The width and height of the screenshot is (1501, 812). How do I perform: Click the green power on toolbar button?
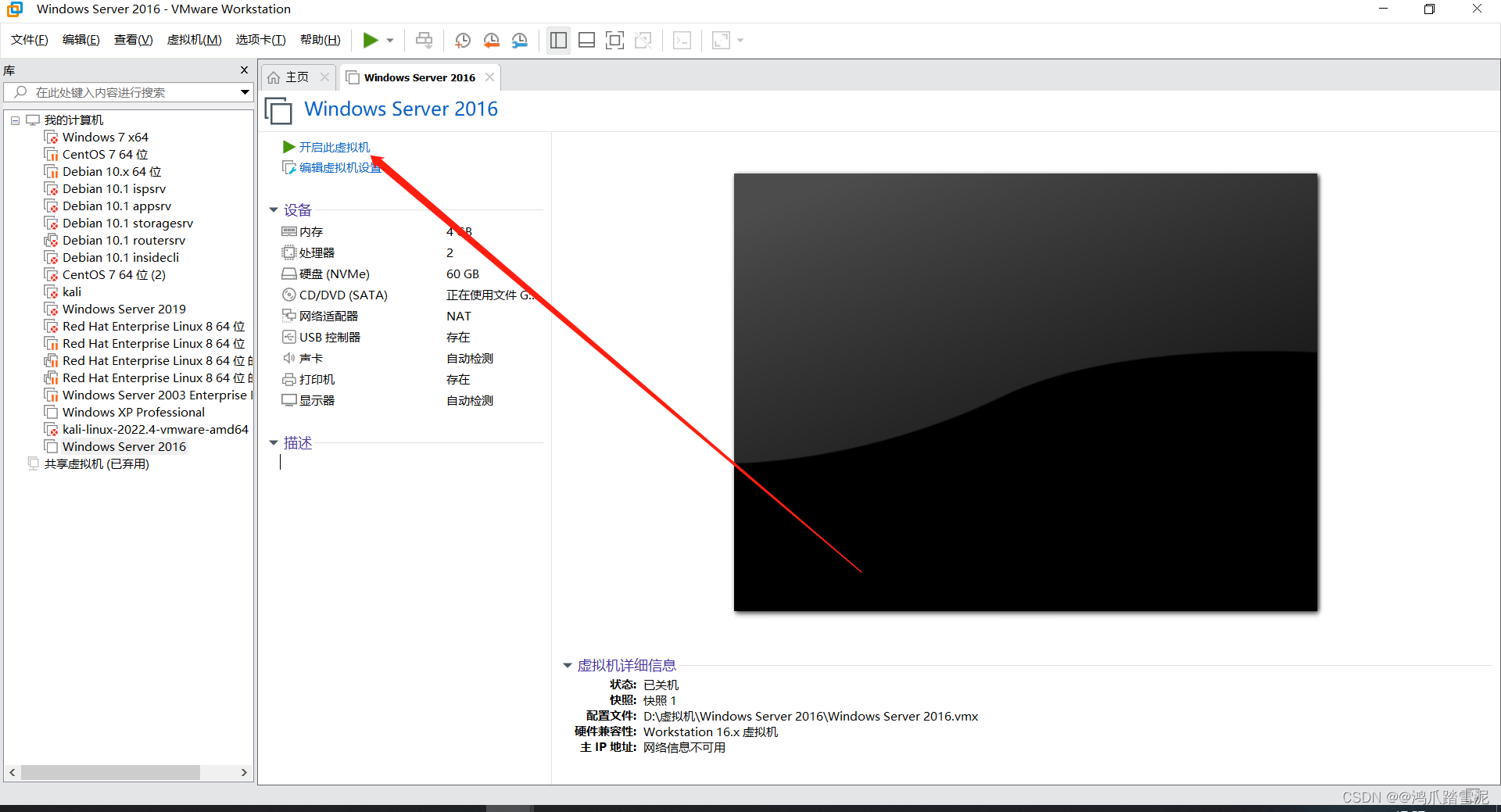pos(371,40)
